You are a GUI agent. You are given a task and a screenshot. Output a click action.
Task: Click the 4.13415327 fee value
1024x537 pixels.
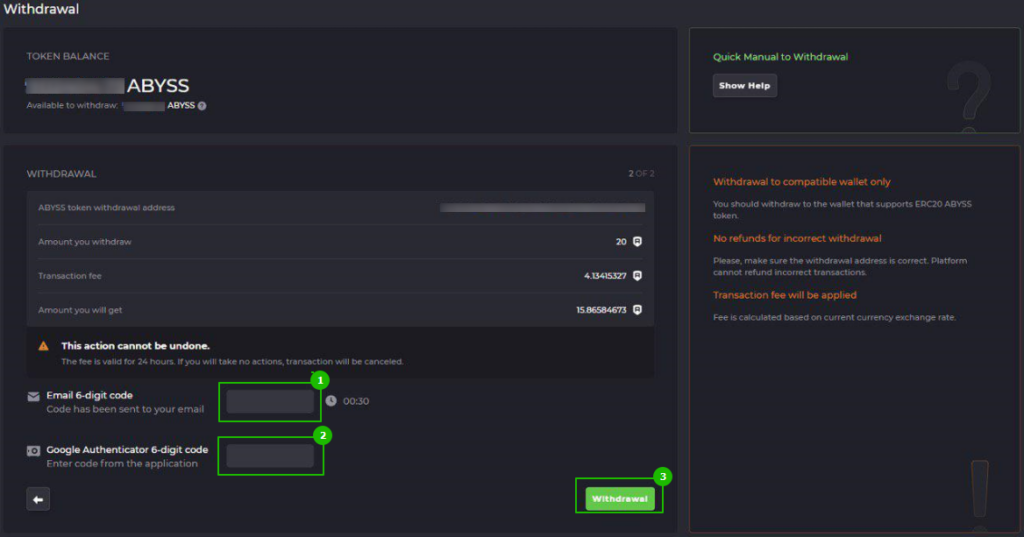click(x=605, y=276)
